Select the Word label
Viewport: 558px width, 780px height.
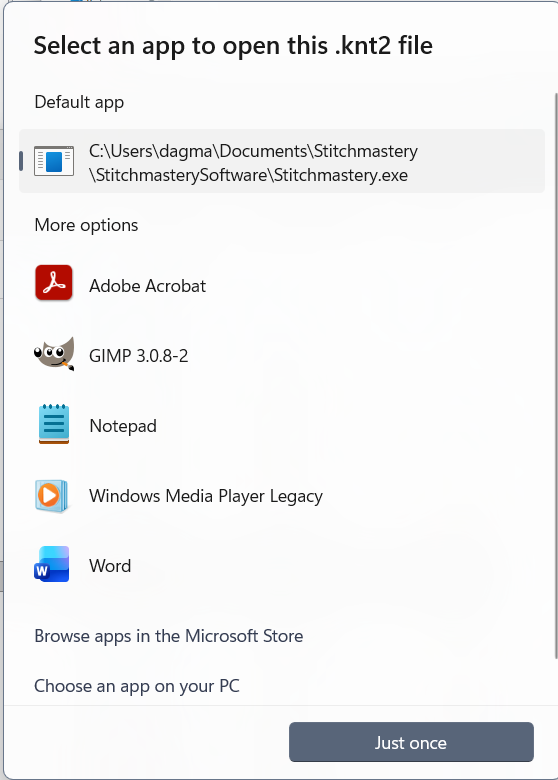tap(110, 566)
